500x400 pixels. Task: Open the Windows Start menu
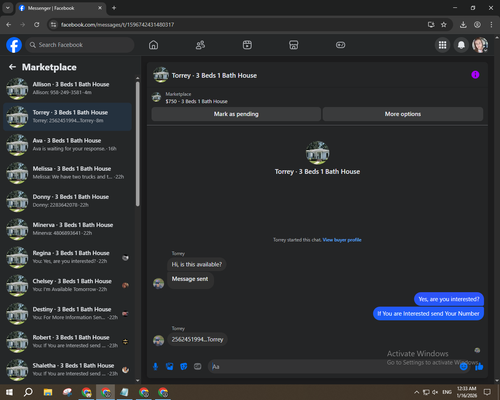(x=9, y=392)
